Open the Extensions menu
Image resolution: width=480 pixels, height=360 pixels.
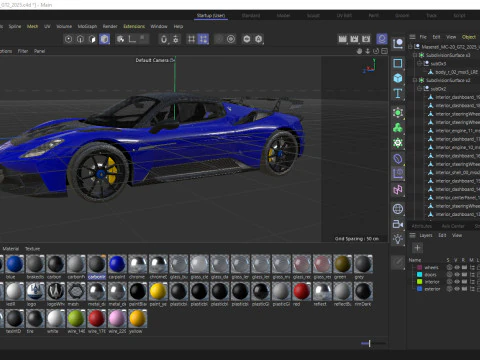134,26
